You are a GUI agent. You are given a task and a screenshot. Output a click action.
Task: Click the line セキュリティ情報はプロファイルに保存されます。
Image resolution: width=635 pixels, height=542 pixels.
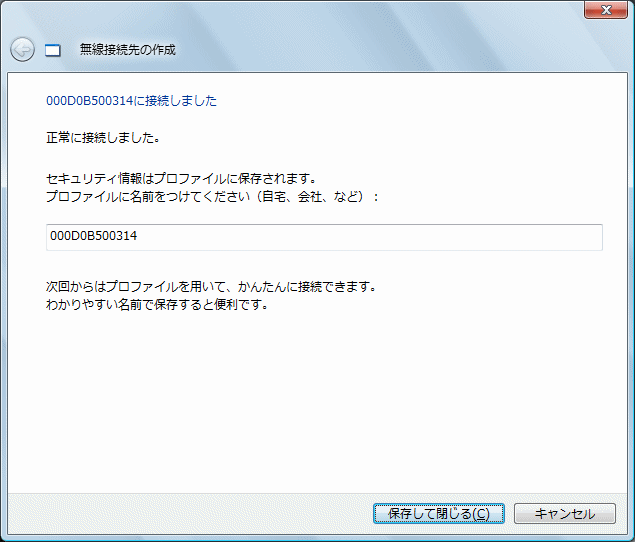point(181,179)
